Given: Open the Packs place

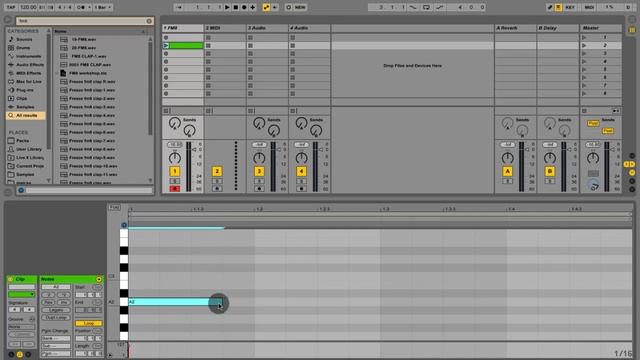Looking at the screenshot, I should coord(22,141).
